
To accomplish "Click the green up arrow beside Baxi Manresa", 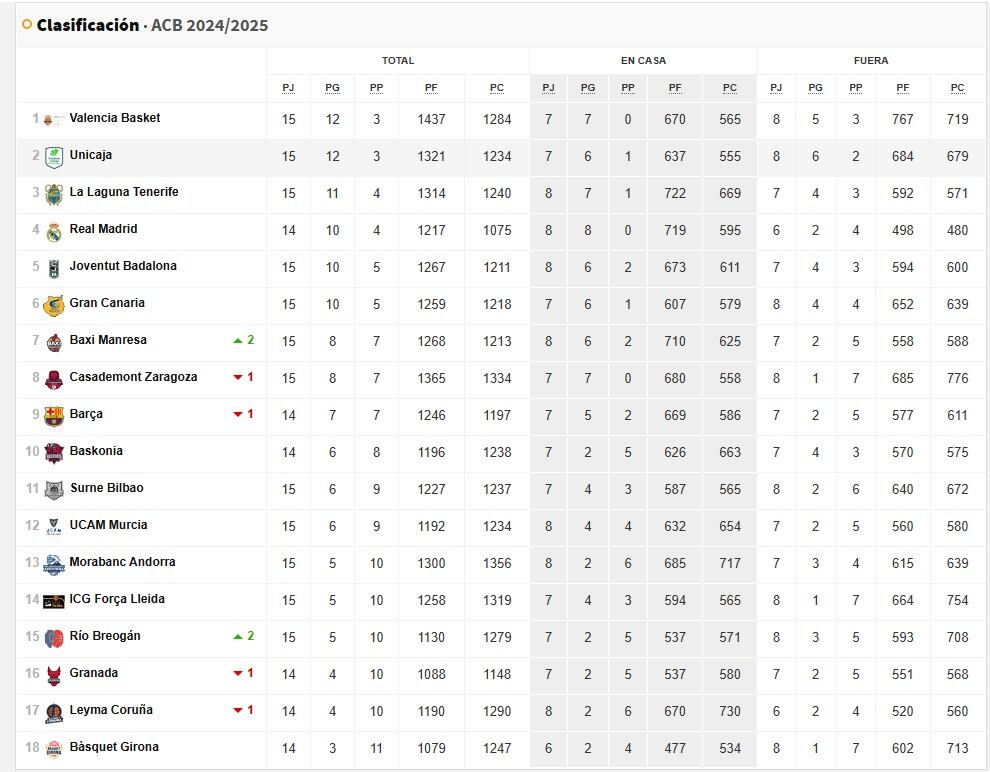I will [x=238, y=341].
